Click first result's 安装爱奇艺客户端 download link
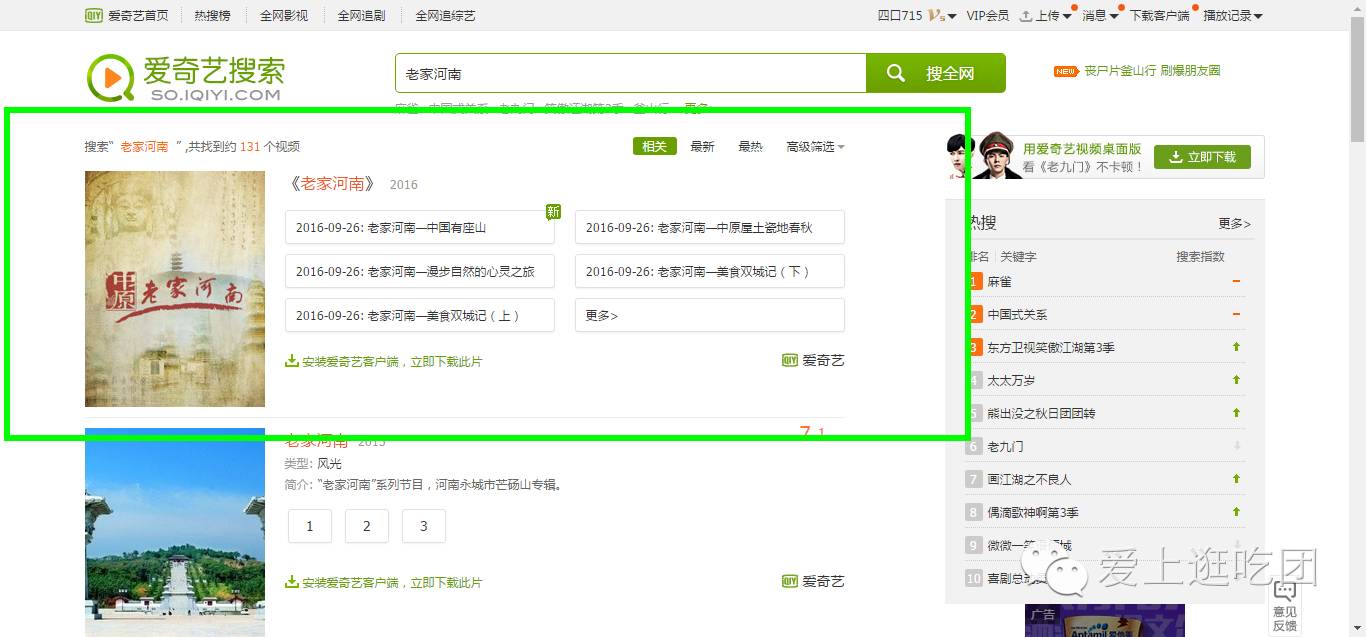 coord(384,361)
